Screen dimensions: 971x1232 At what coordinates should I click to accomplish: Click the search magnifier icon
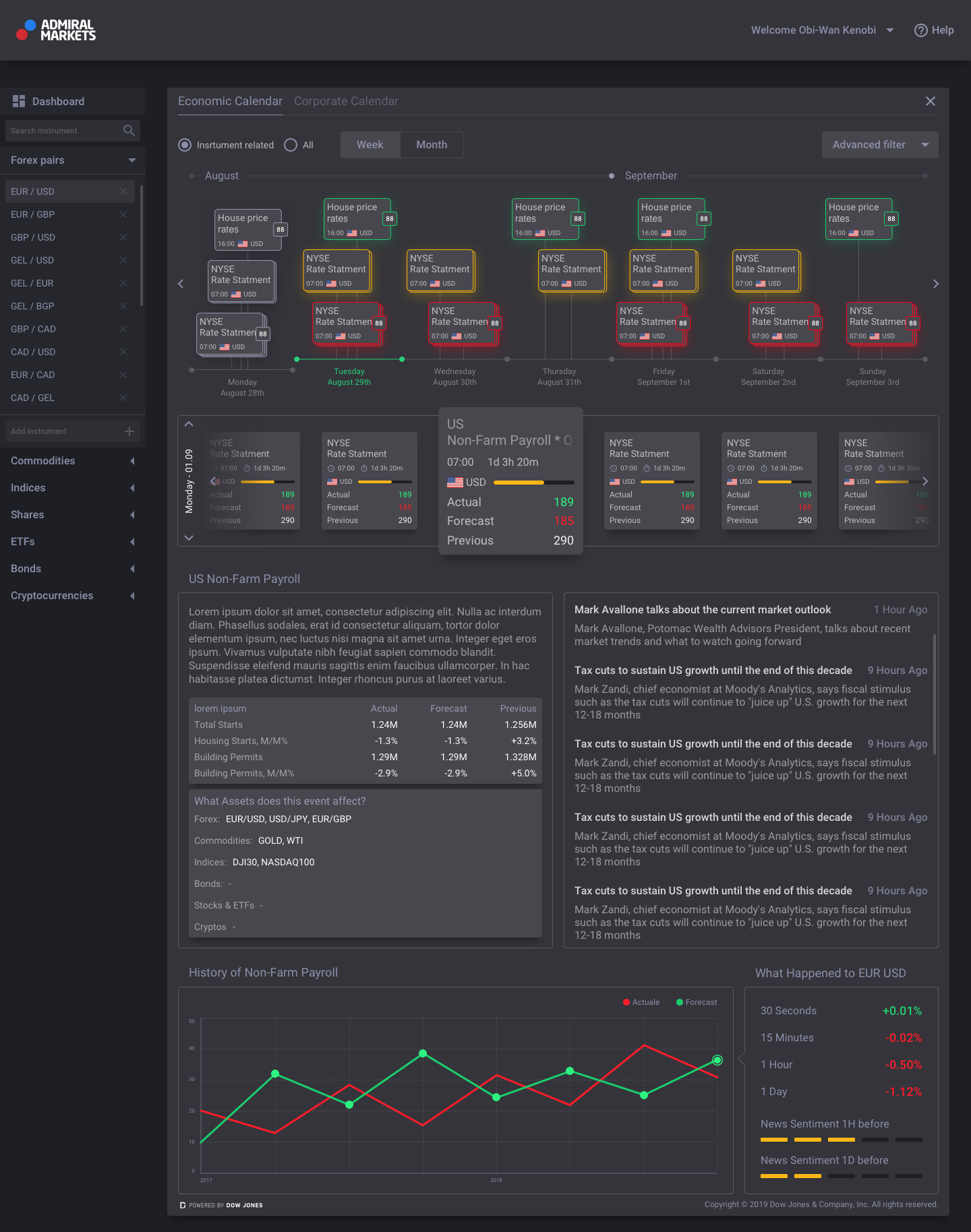129,130
